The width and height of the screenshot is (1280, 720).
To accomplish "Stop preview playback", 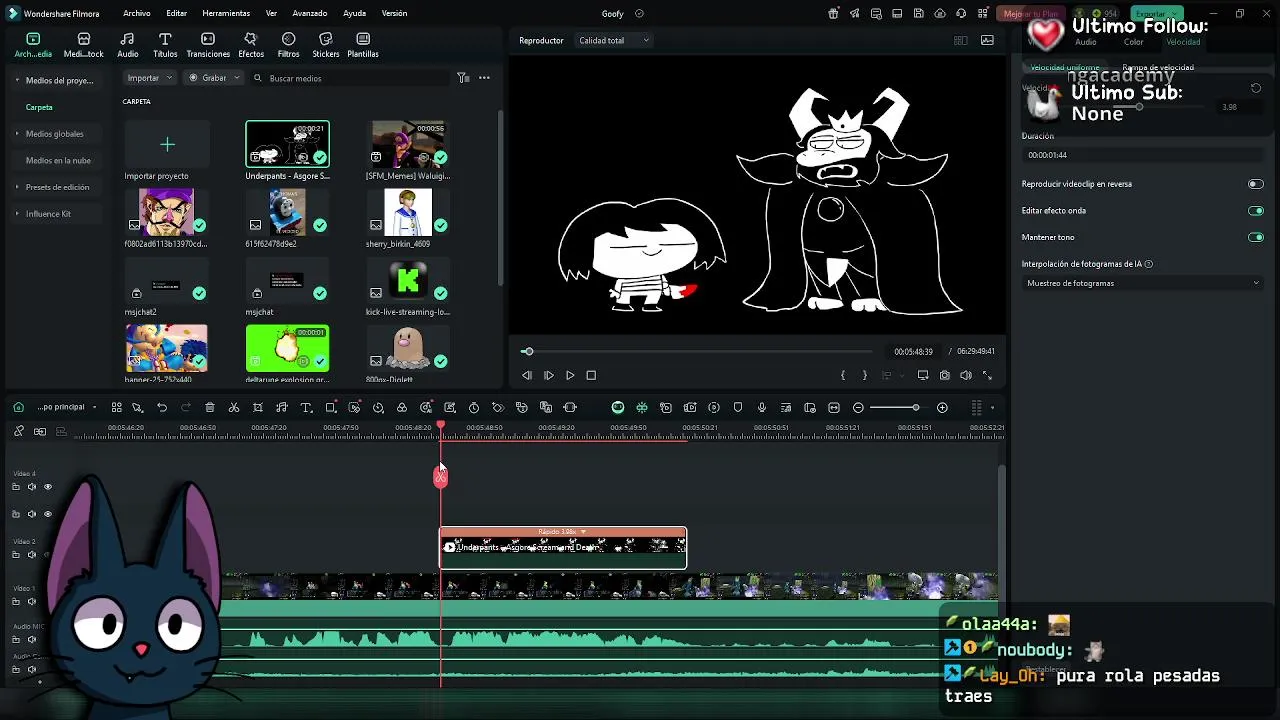I will click(x=591, y=375).
